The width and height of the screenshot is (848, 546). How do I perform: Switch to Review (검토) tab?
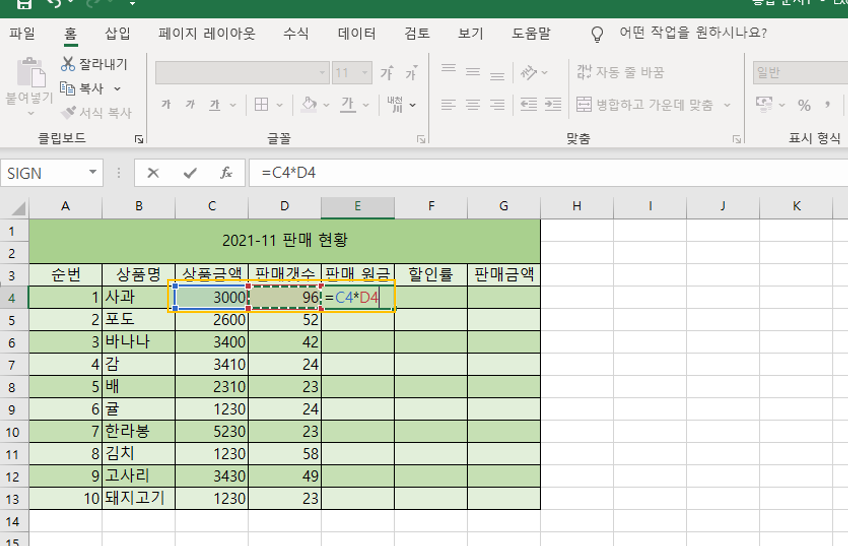(417, 34)
